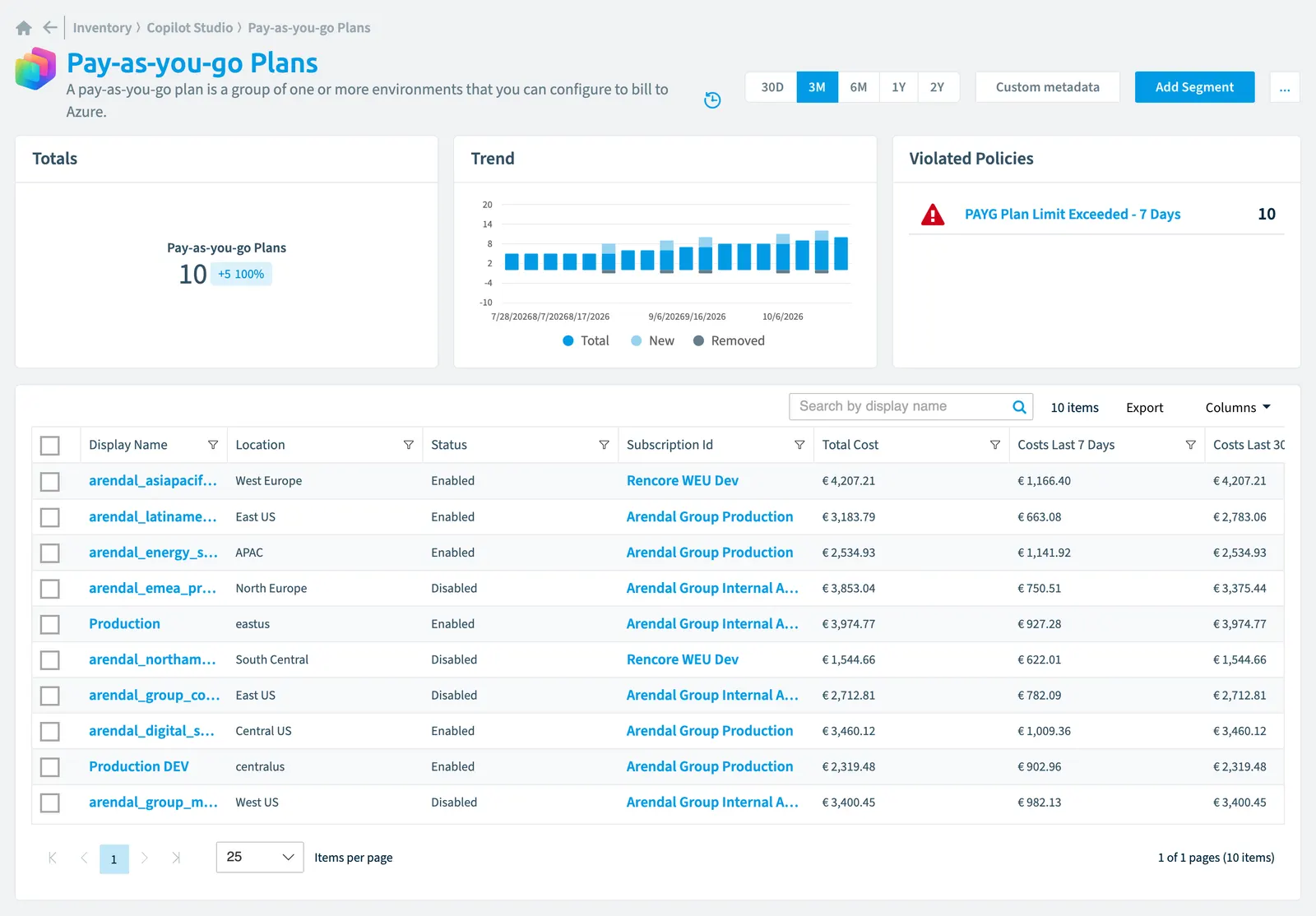Check the arendal_group_m… row checkbox
Screen dimensions: 1316x916
click(50, 803)
